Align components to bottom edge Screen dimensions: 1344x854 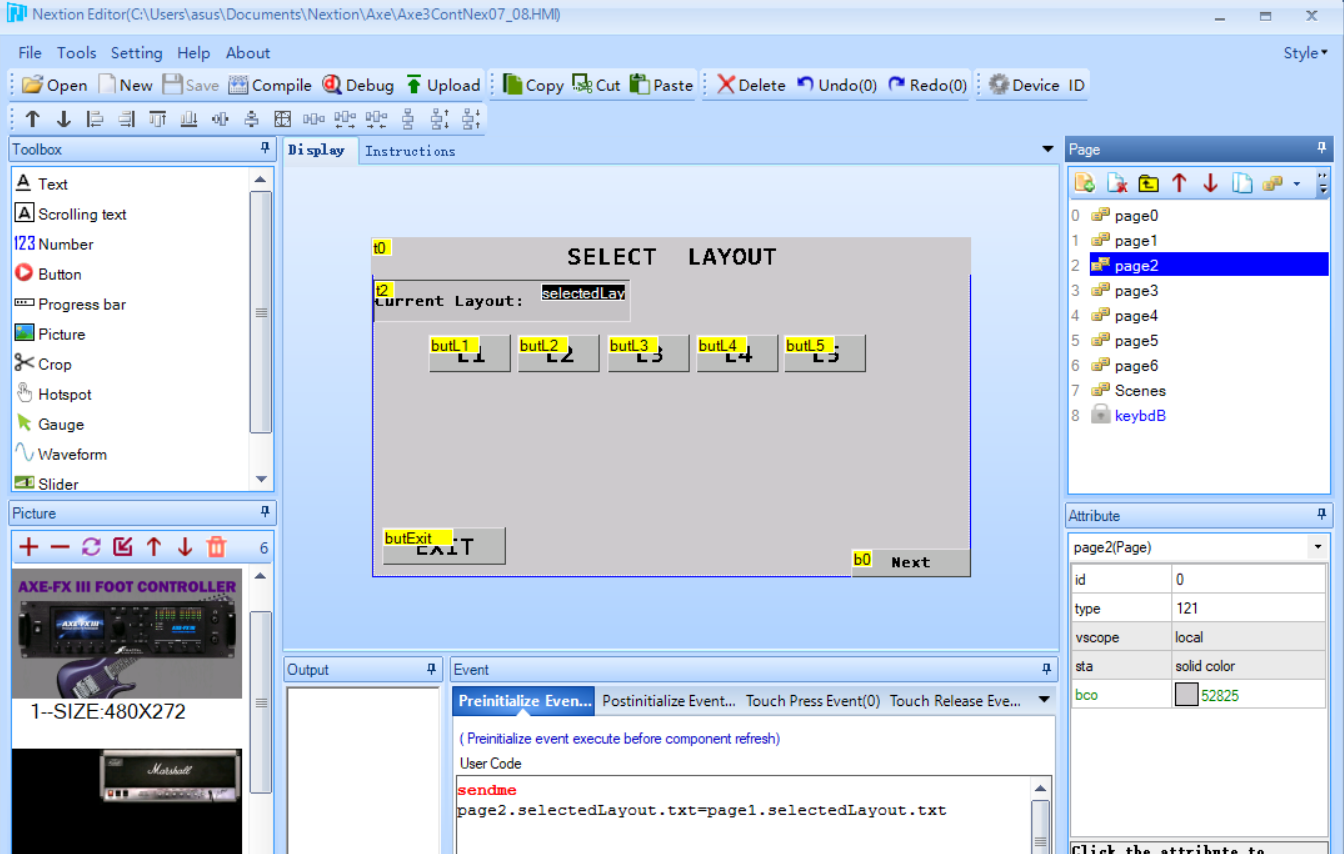click(188, 119)
